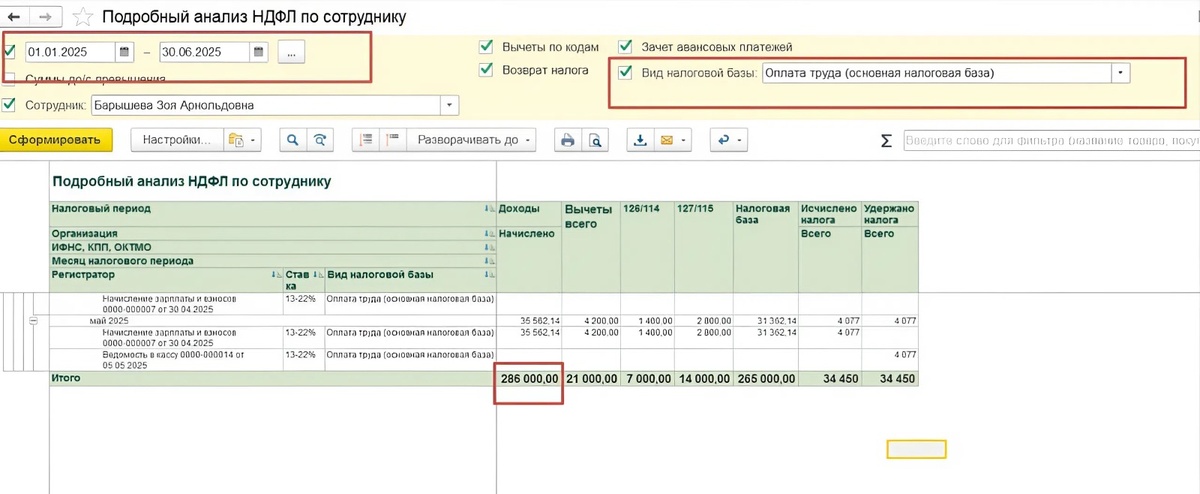
Task: Collapse the май 2025 group
Action: (33, 320)
